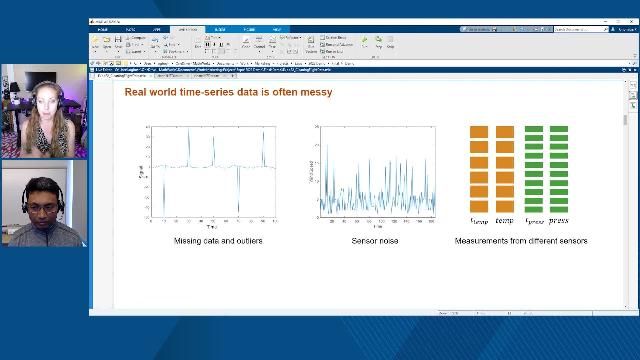The image size is (640, 360).
Task: Click the Run to End button
Action: [x=332, y=51]
